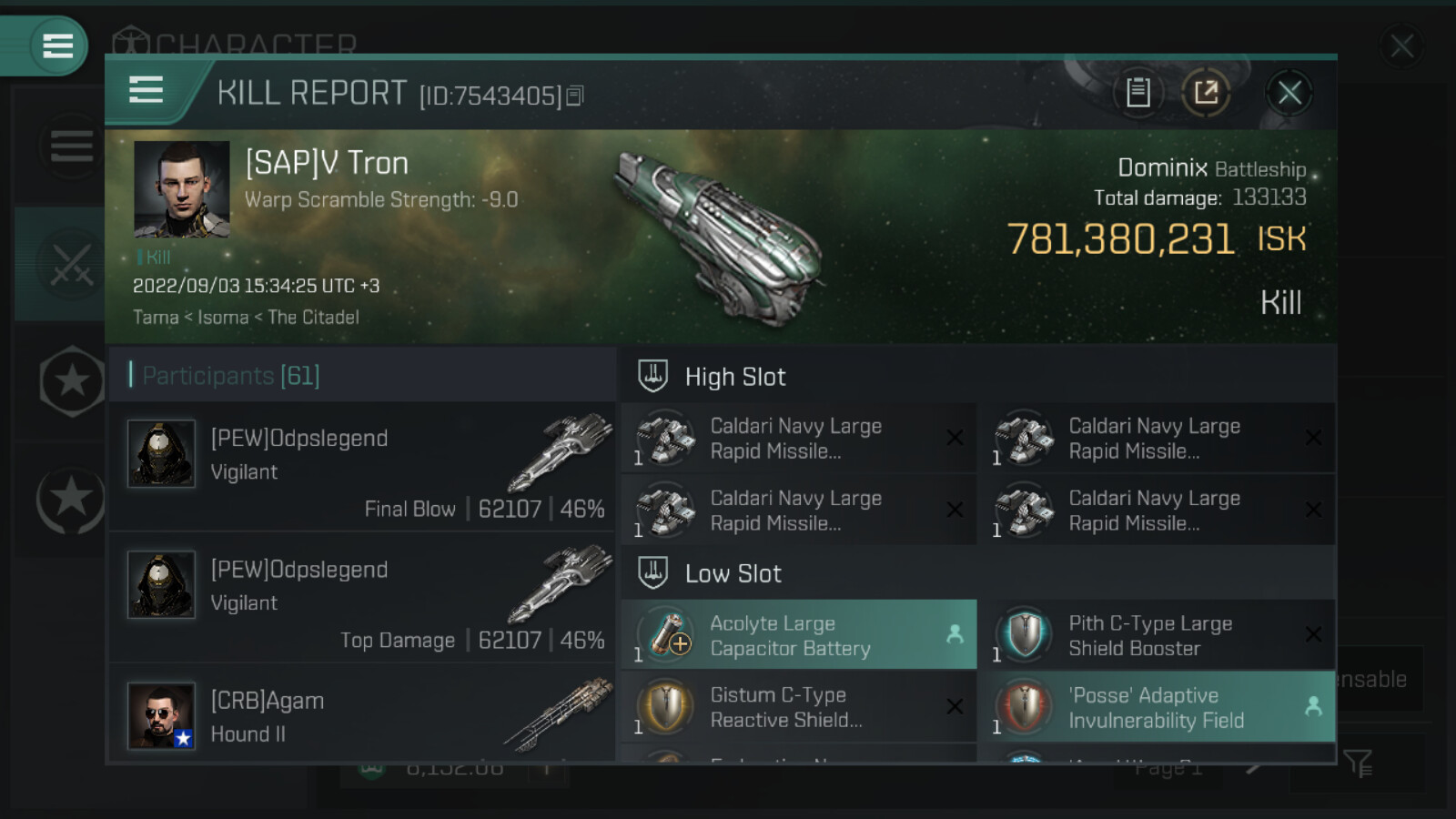
Task: Select the 'Posse' Adaptive Invulnerability Field item
Action: (x=1156, y=707)
